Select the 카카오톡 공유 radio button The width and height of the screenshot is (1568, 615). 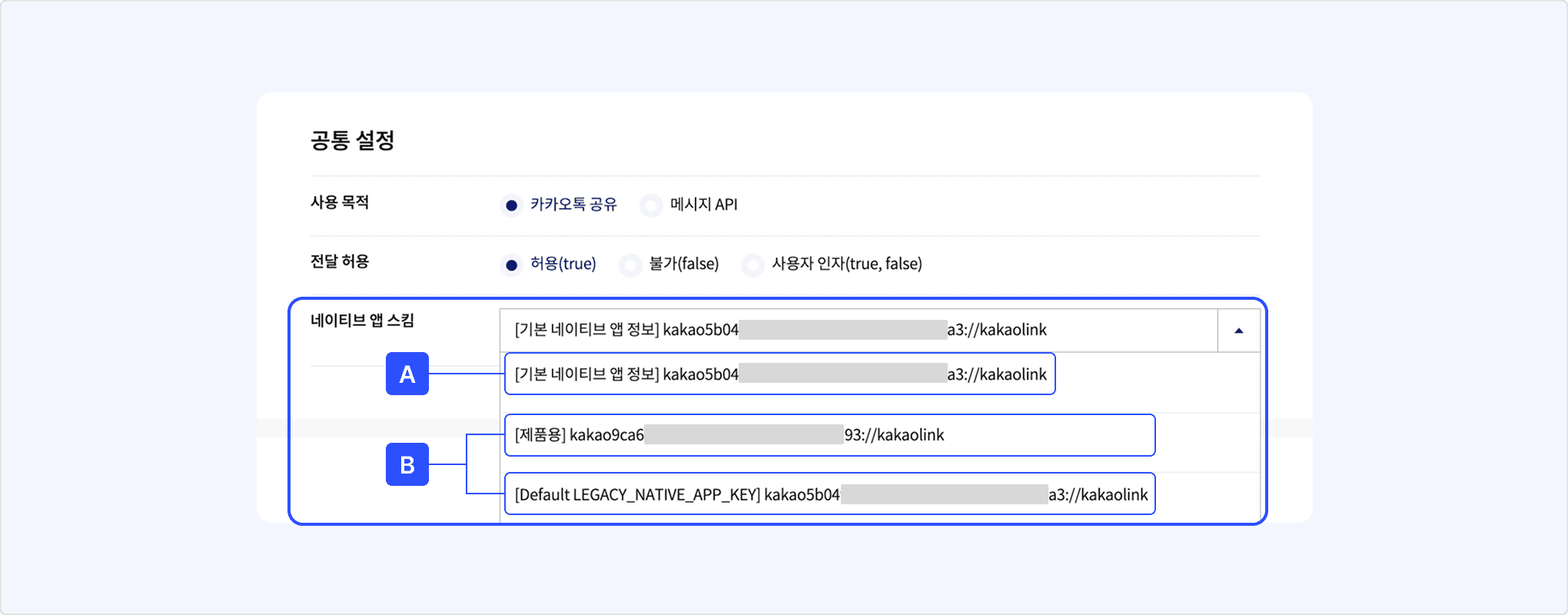(x=511, y=205)
